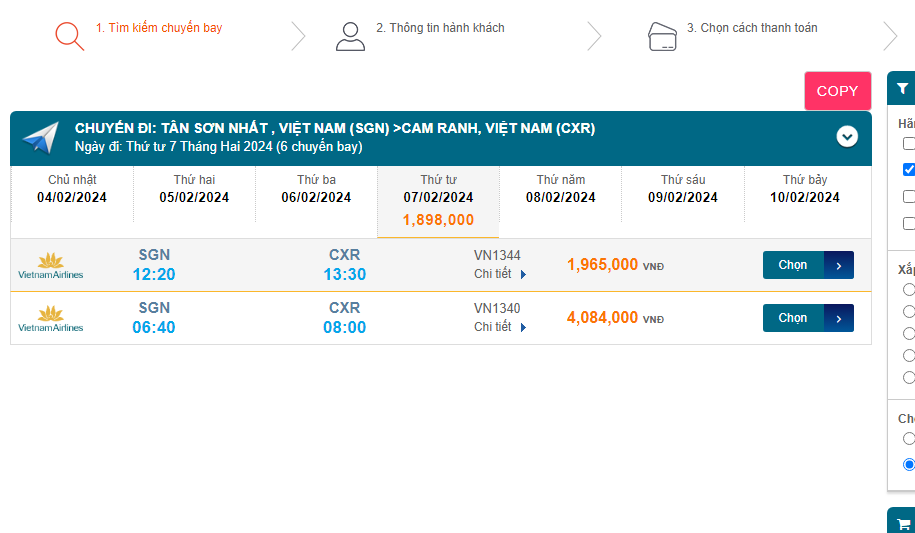This screenshot has height=533, width=915.
Task: Open the shopping cart icon panel
Action: click(904, 524)
